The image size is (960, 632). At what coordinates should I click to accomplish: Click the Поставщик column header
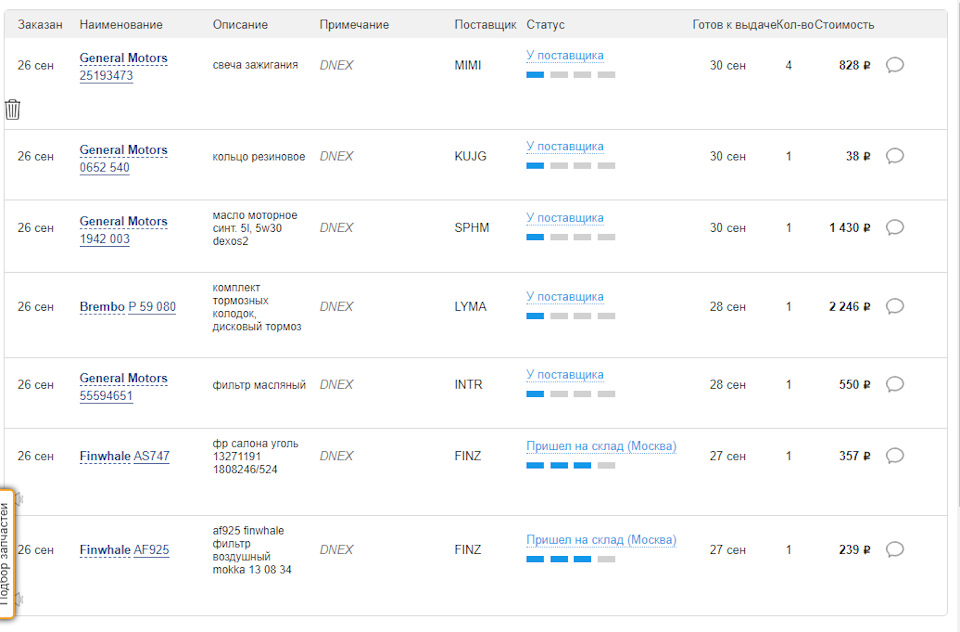coord(485,25)
